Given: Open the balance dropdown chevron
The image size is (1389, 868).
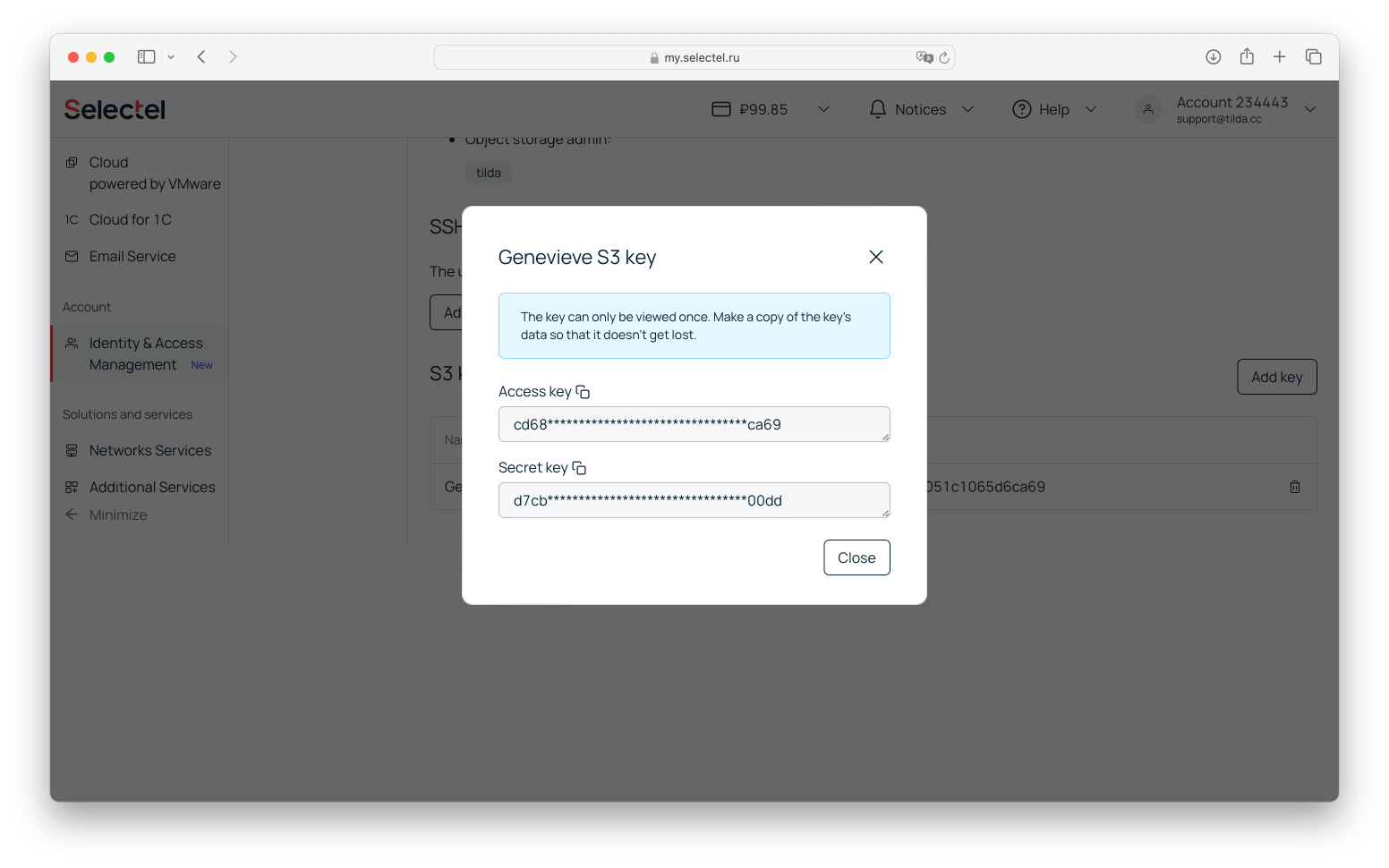Looking at the screenshot, I should click(x=823, y=108).
